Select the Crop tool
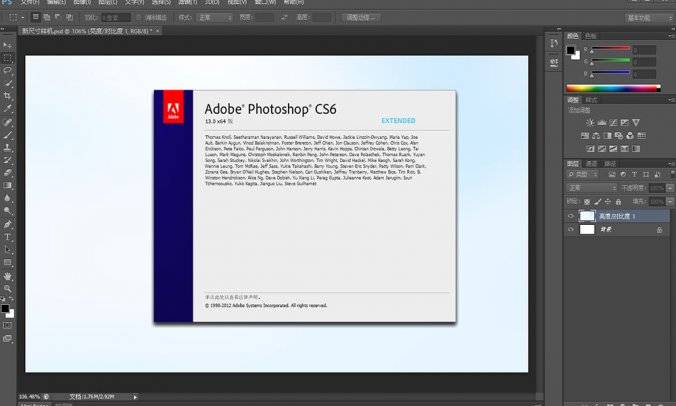This screenshot has height=406, width=676. coord(7,96)
